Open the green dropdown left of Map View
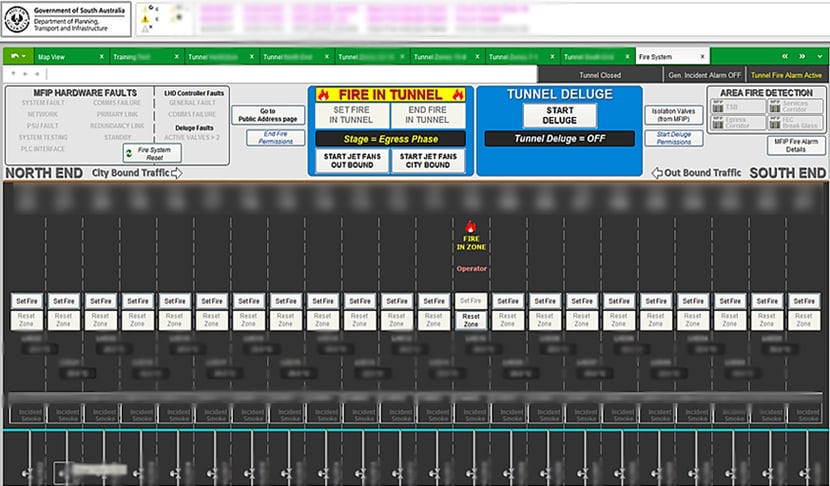The image size is (830, 486). (18, 57)
